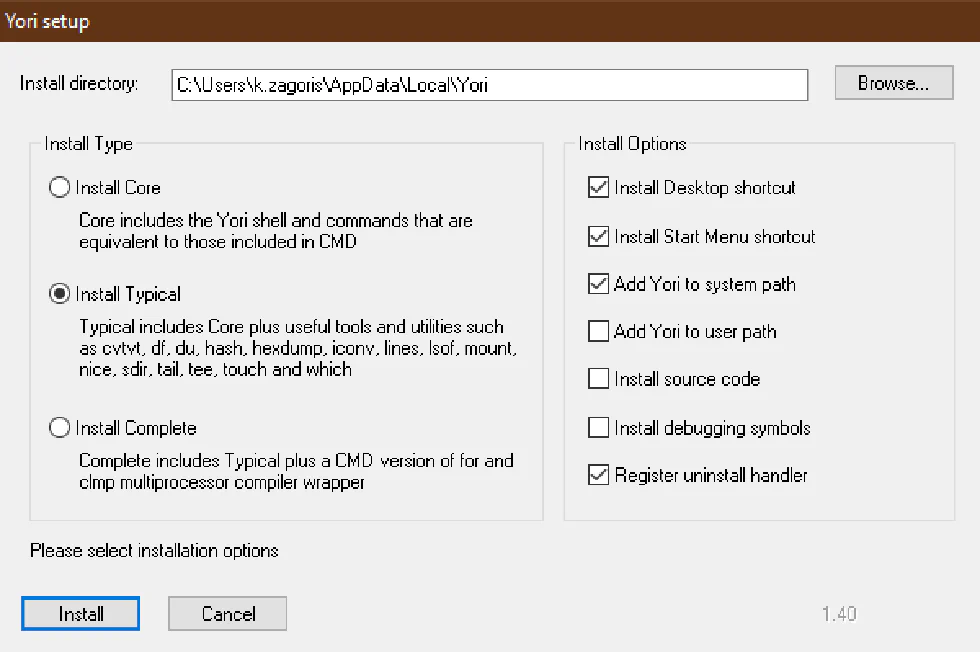This screenshot has width=980, height=652.
Task: Click the Yori setup title bar
Action: [490, 21]
